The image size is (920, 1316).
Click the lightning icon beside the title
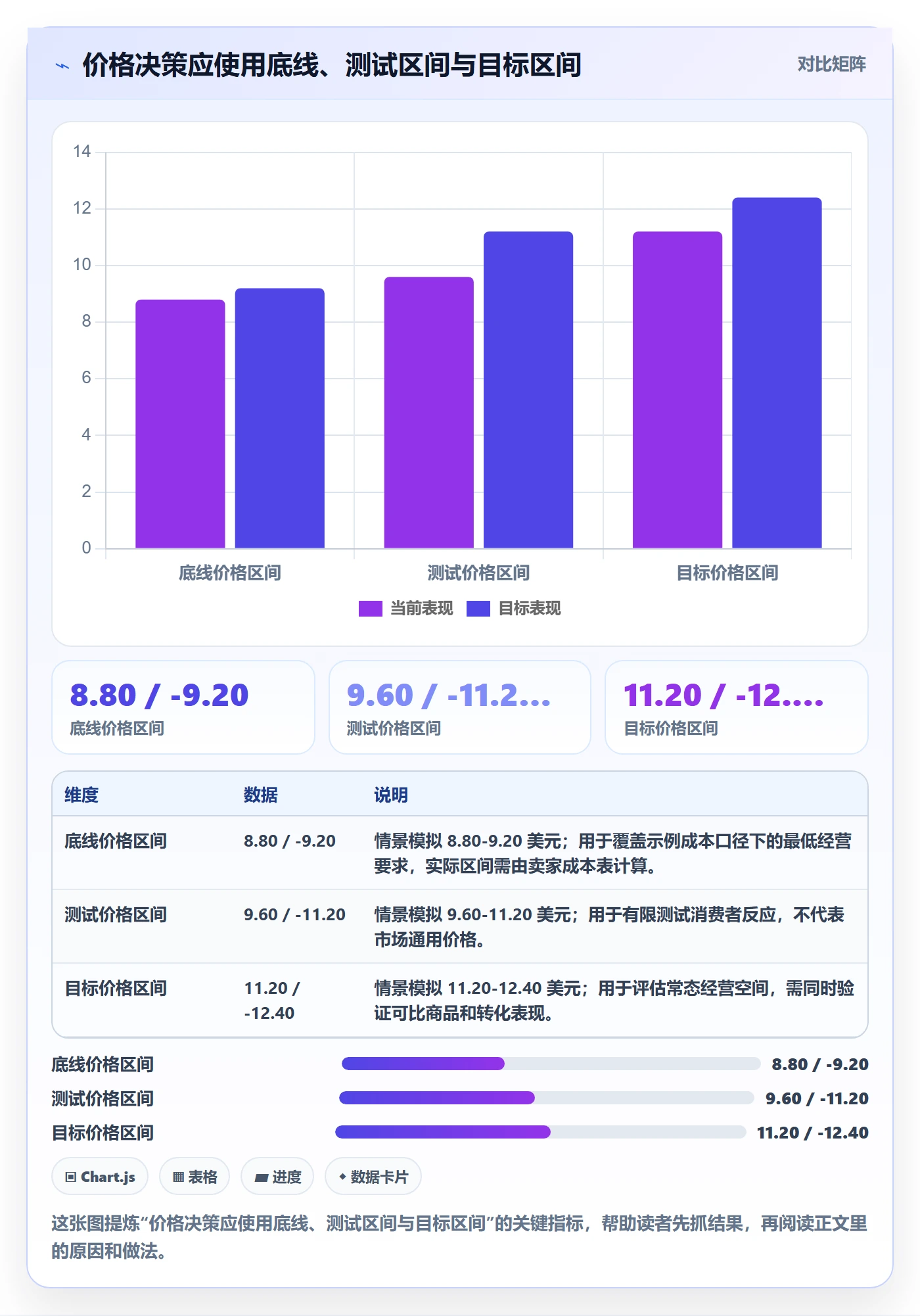point(62,66)
